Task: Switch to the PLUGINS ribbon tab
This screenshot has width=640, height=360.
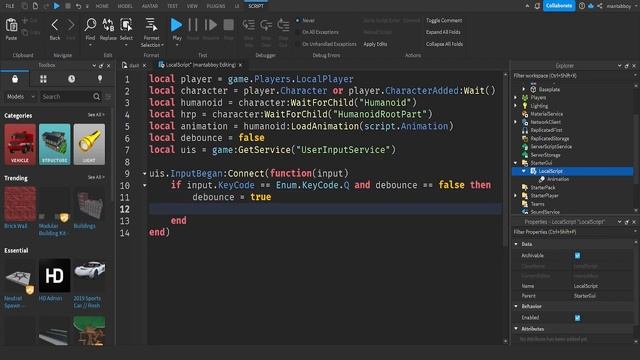Action: (x=216, y=6)
